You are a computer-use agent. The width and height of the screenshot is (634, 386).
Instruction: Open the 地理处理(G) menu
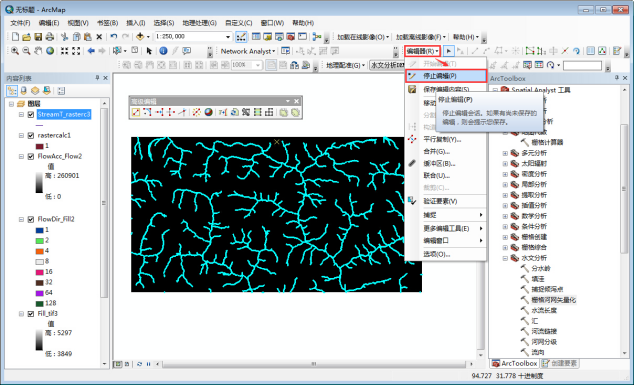tap(199, 23)
